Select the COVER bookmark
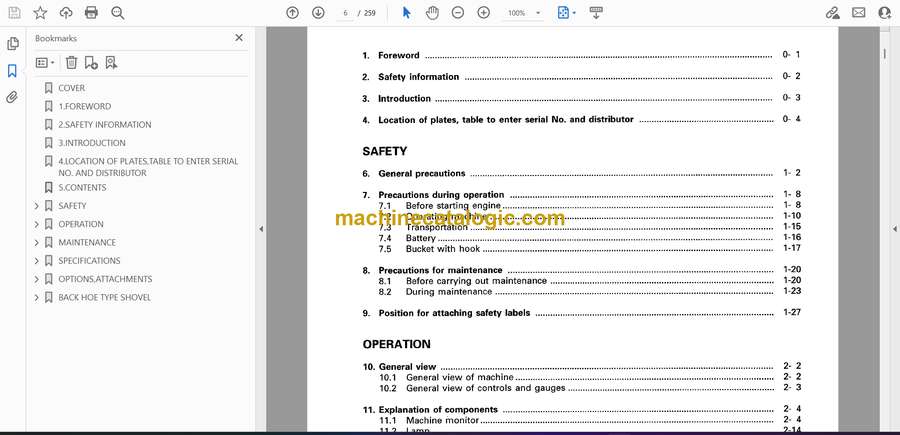 coord(72,88)
